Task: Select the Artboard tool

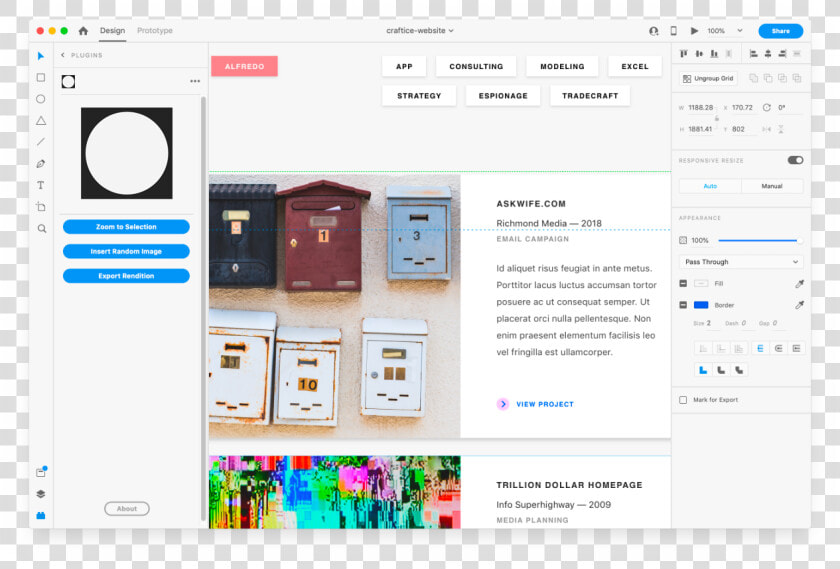Action: coord(41,207)
